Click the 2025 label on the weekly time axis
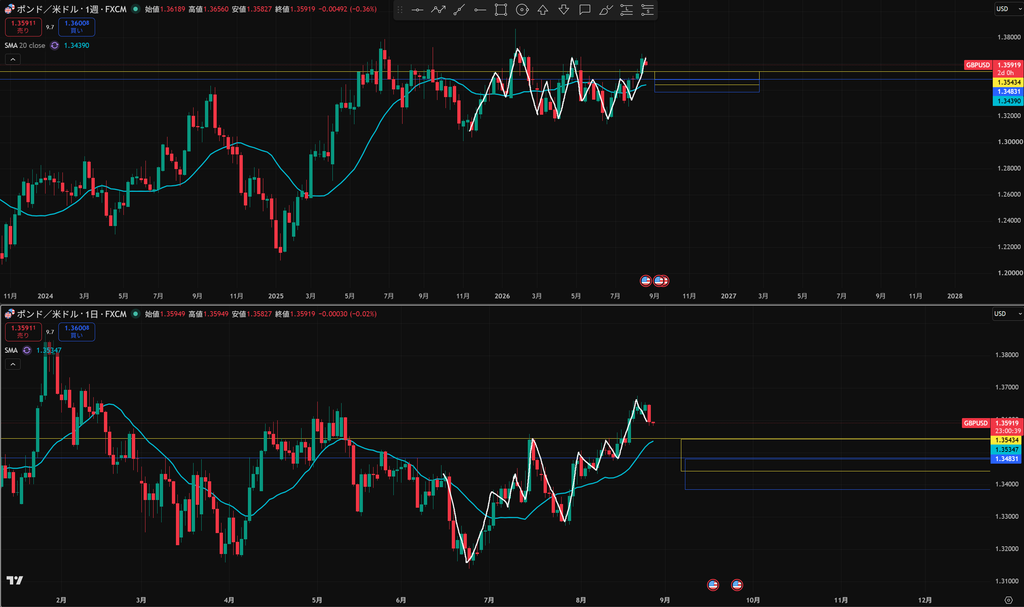Viewport: 1024px width, 607px height. pos(276,296)
